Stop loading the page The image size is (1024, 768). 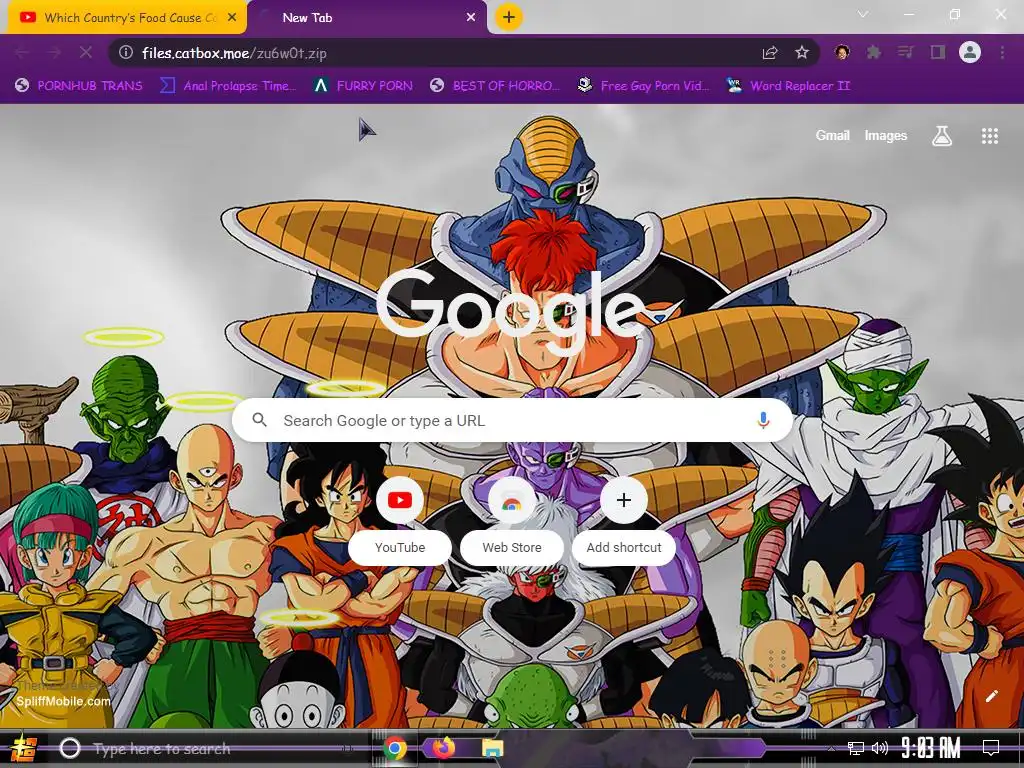(x=86, y=52)
